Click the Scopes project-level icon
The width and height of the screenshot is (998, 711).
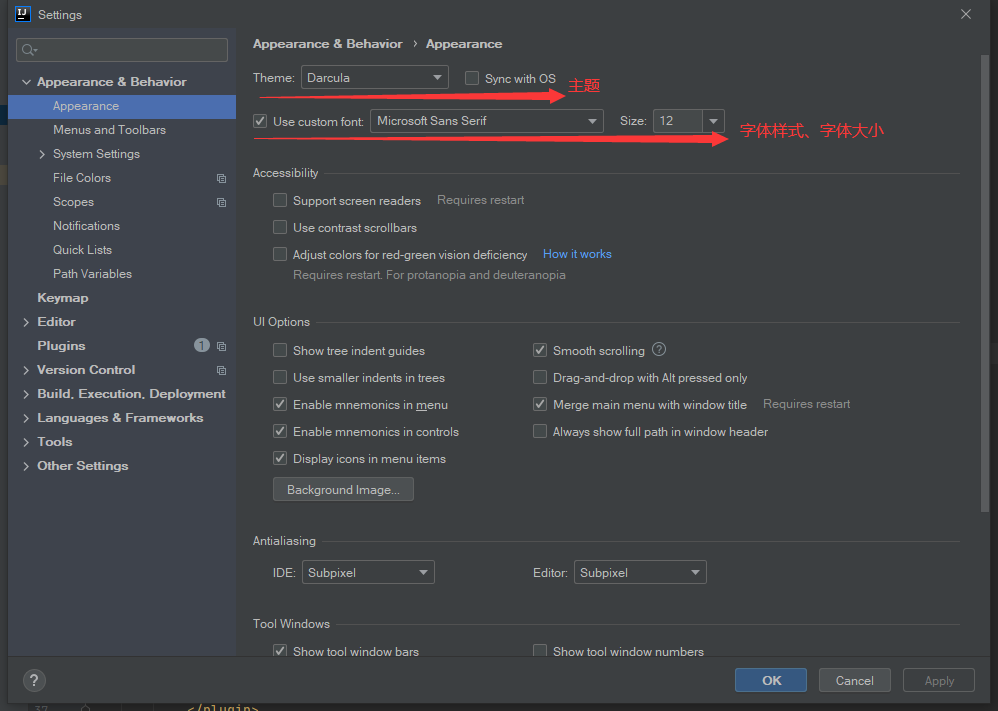point(221,202)
